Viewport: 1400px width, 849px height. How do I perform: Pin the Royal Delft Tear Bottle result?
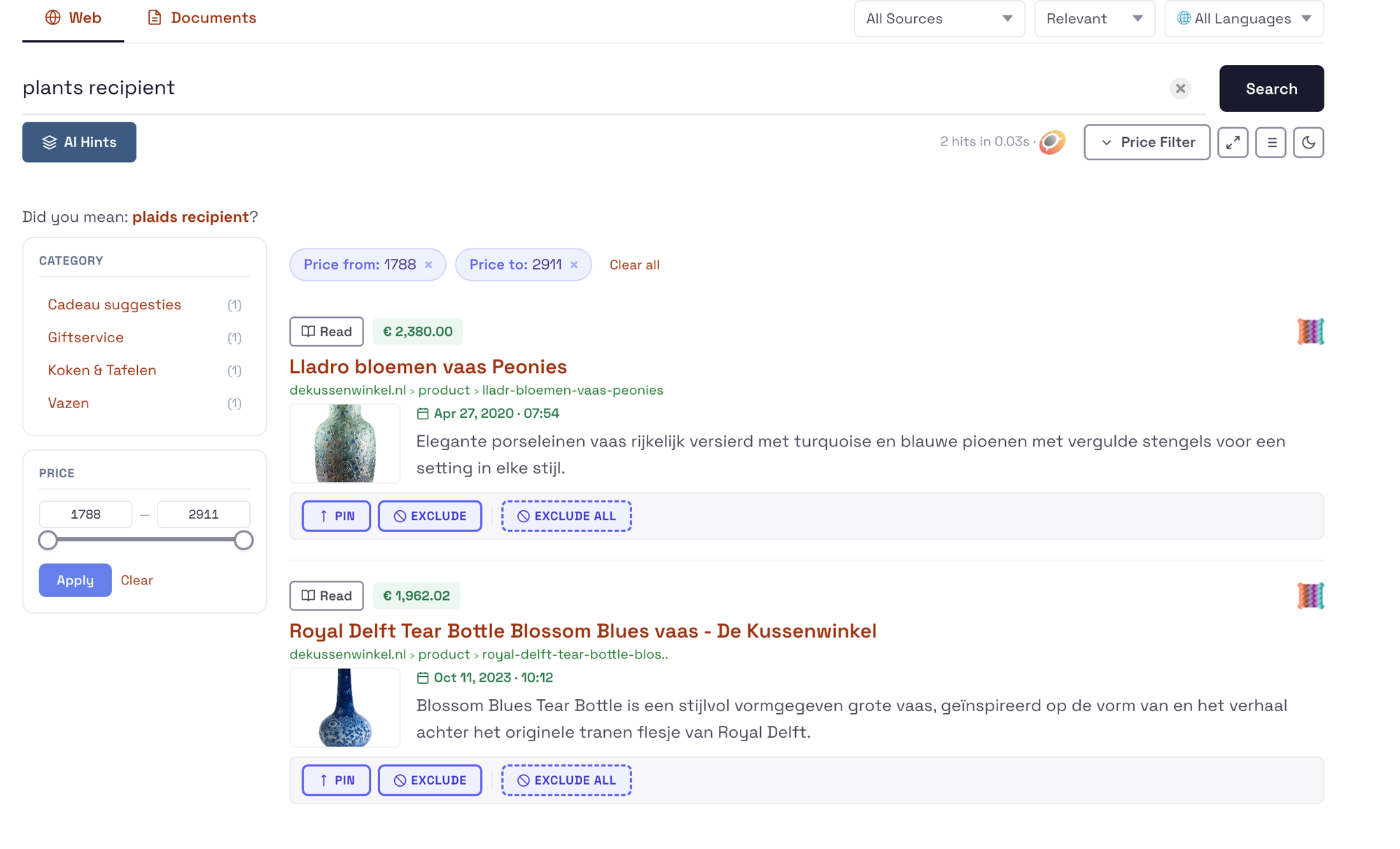(x=336, y=780)
